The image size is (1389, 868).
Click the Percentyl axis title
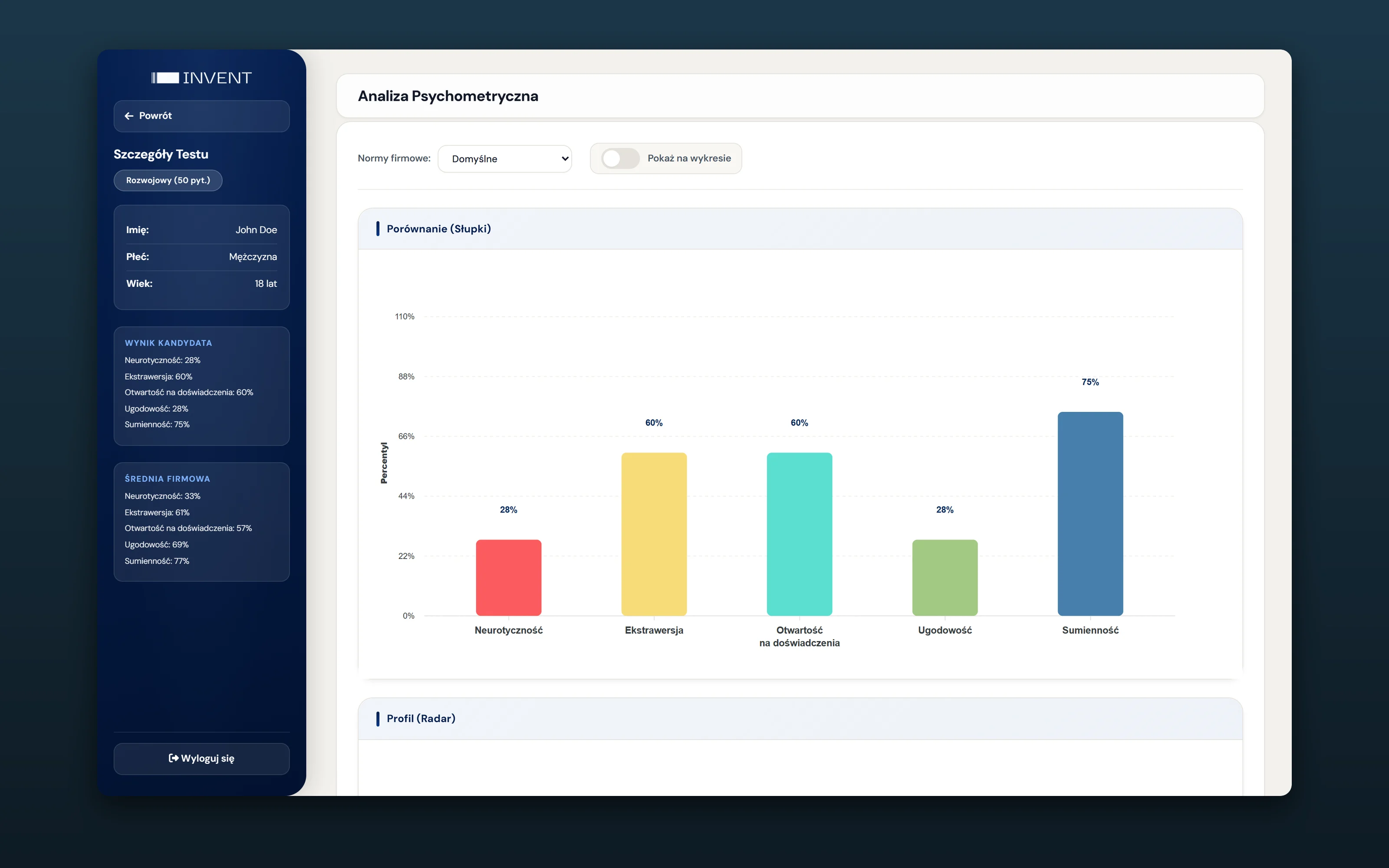[384, 463]
